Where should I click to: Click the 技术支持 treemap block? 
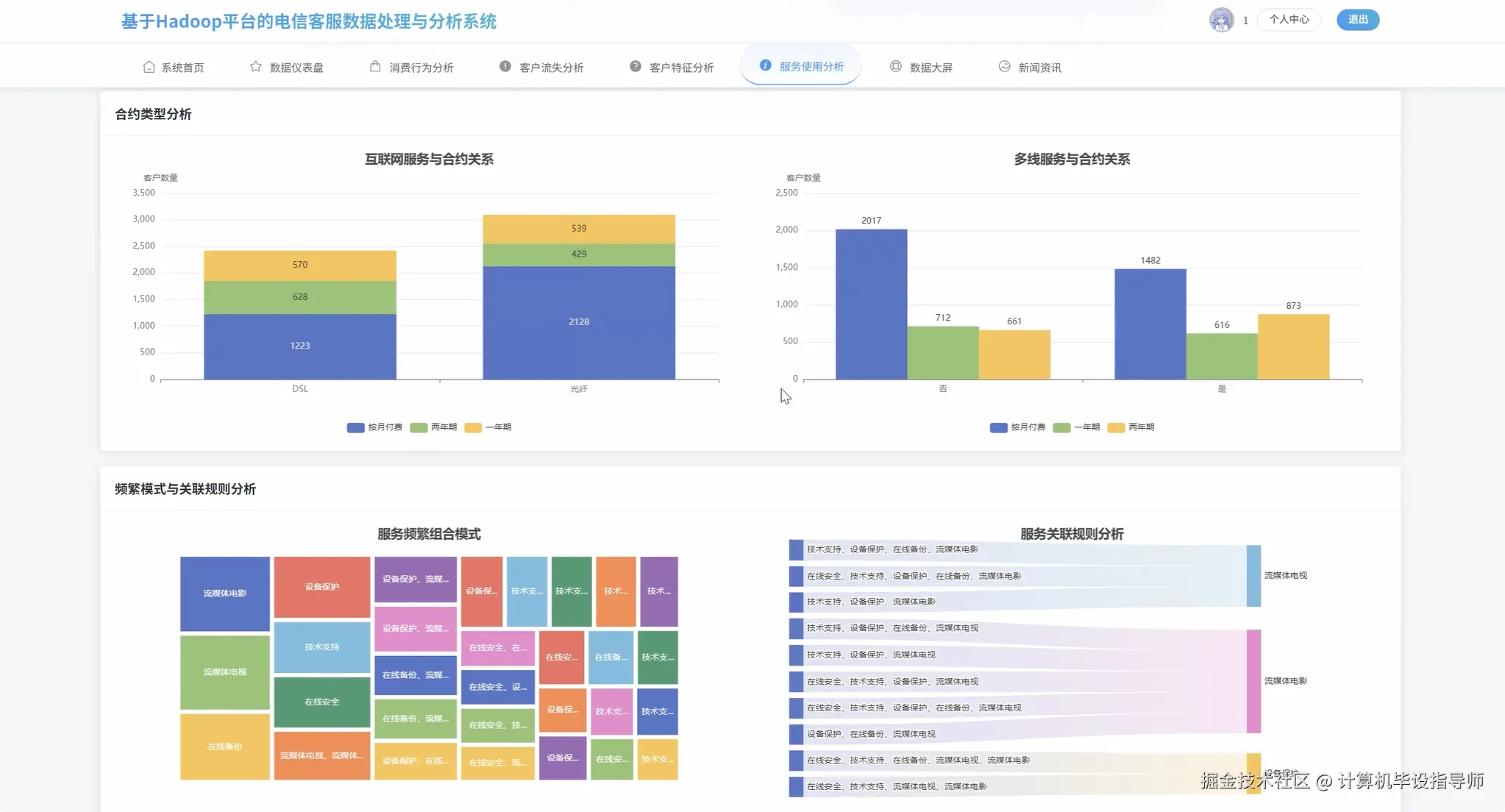tap(322, 647)
